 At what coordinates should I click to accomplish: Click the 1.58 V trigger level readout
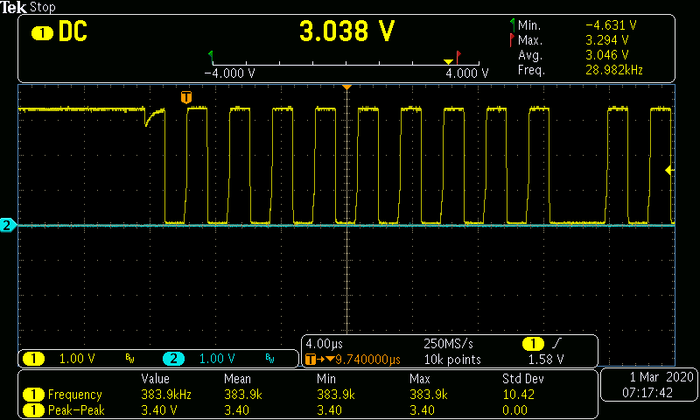pos(546,359)
